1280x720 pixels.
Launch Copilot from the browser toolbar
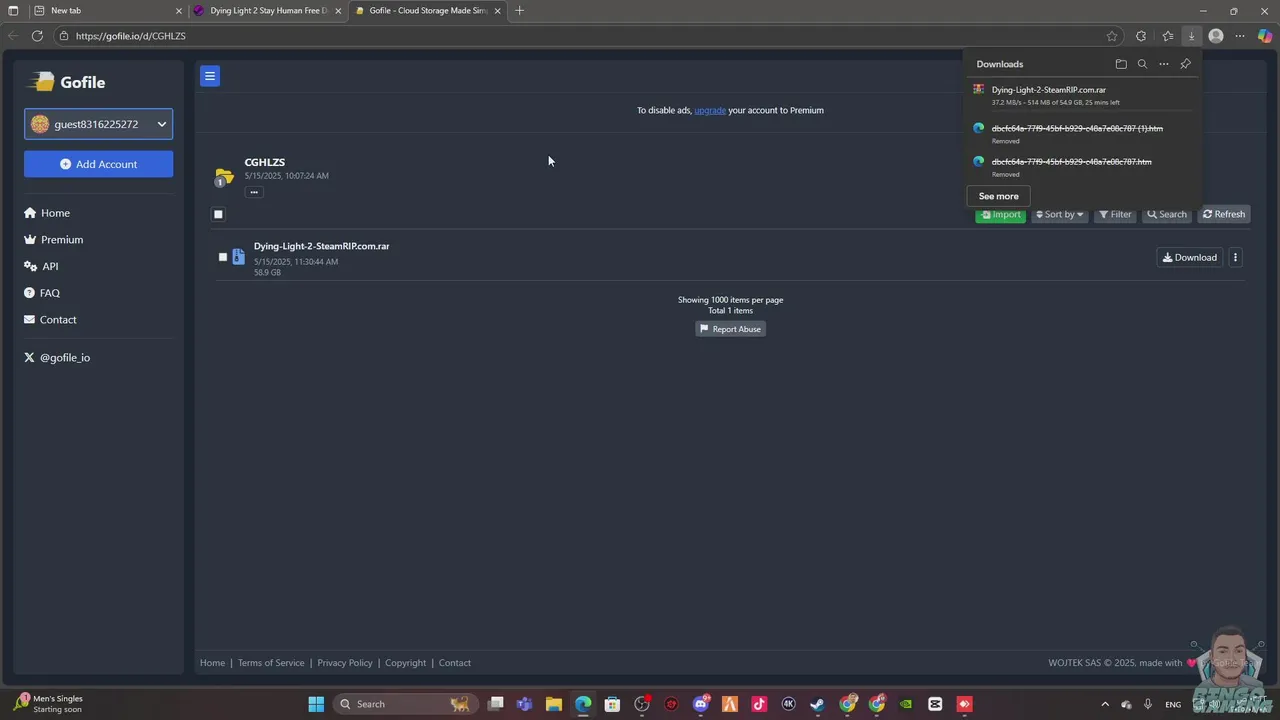click(x=1265, y=36)
